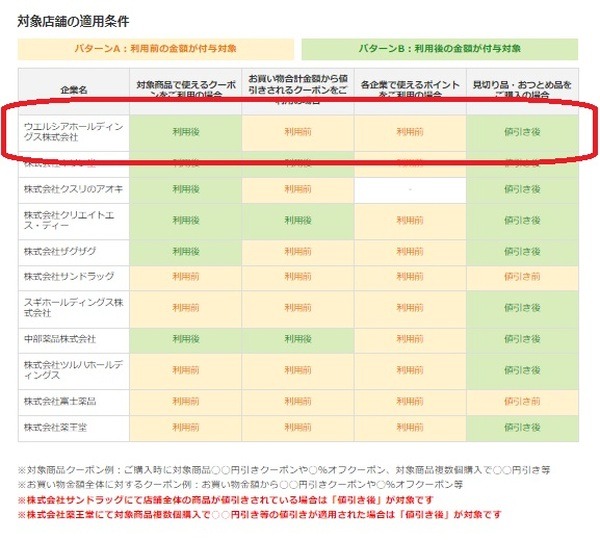Click ツルハホールディングス row's 利用前 product coupon cell
This screenshot has height=540, width=600.
pos(186,370)
